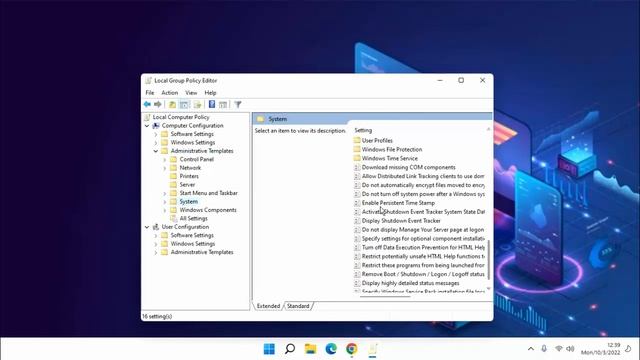The width and height of the screenshot is (640, 360).
Task: Show hidden icons via the tray chevron
Action: [531, 349]
